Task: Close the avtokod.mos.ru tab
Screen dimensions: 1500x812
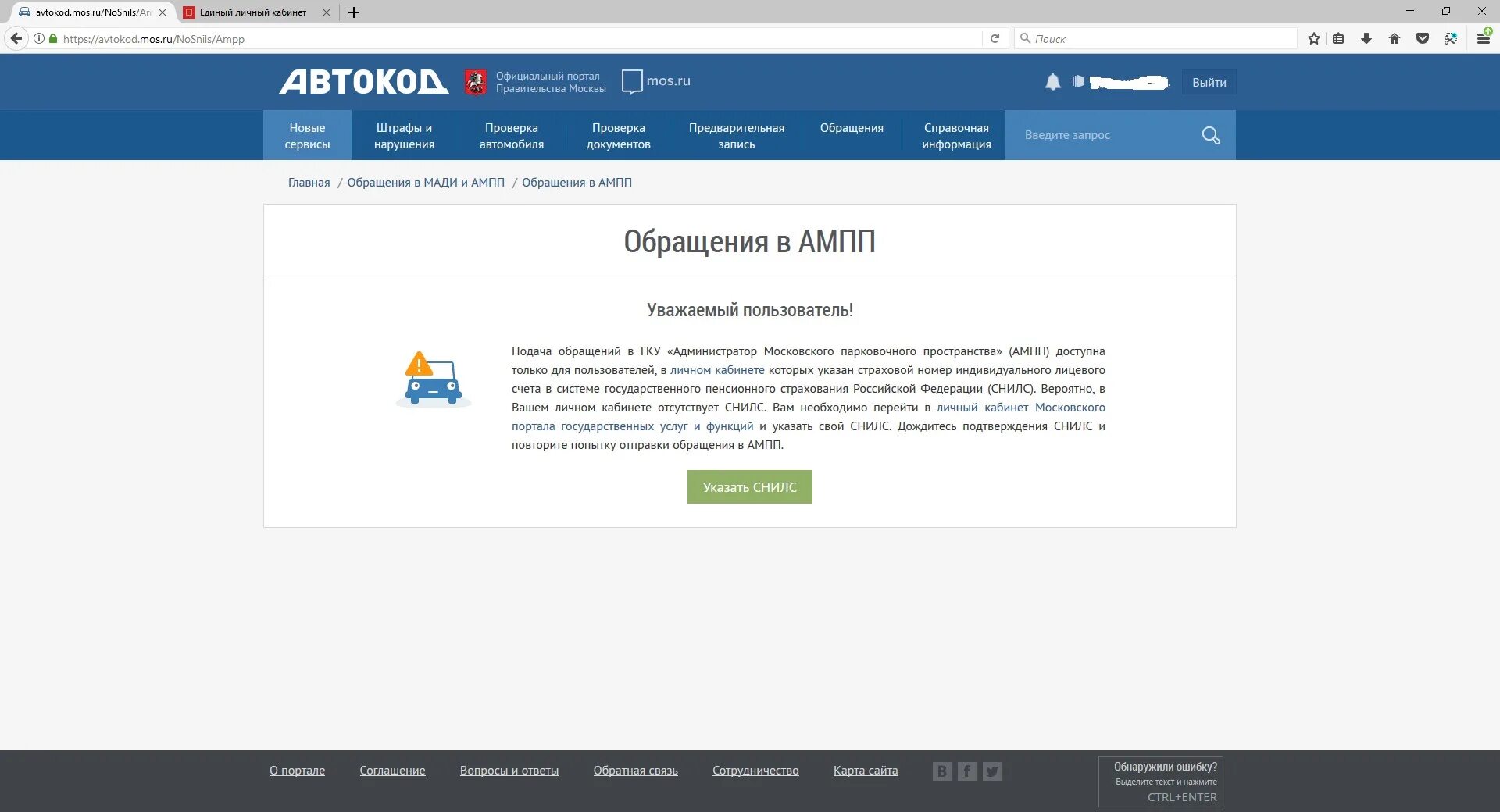Action: pyautogui.click(x=162, y=12)
